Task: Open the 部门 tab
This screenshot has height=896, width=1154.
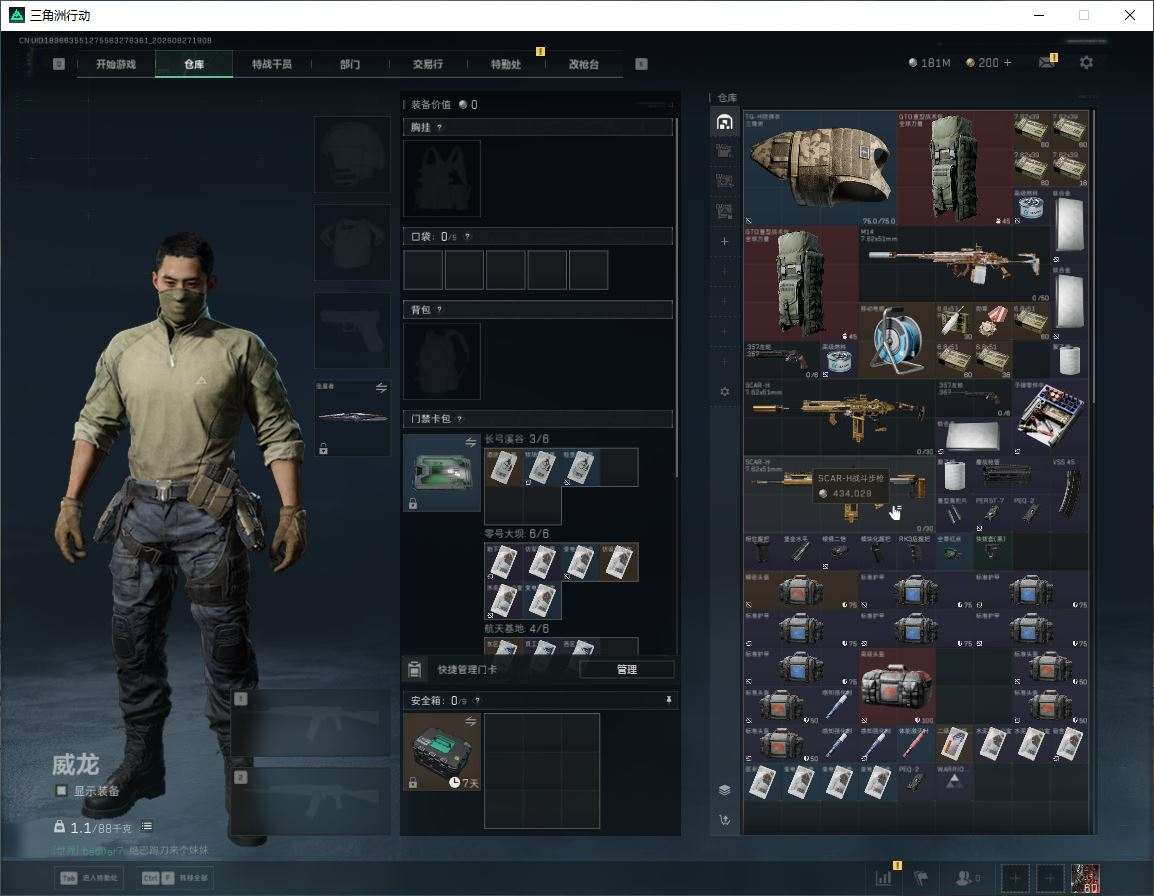Action: (x=350, y=64)
